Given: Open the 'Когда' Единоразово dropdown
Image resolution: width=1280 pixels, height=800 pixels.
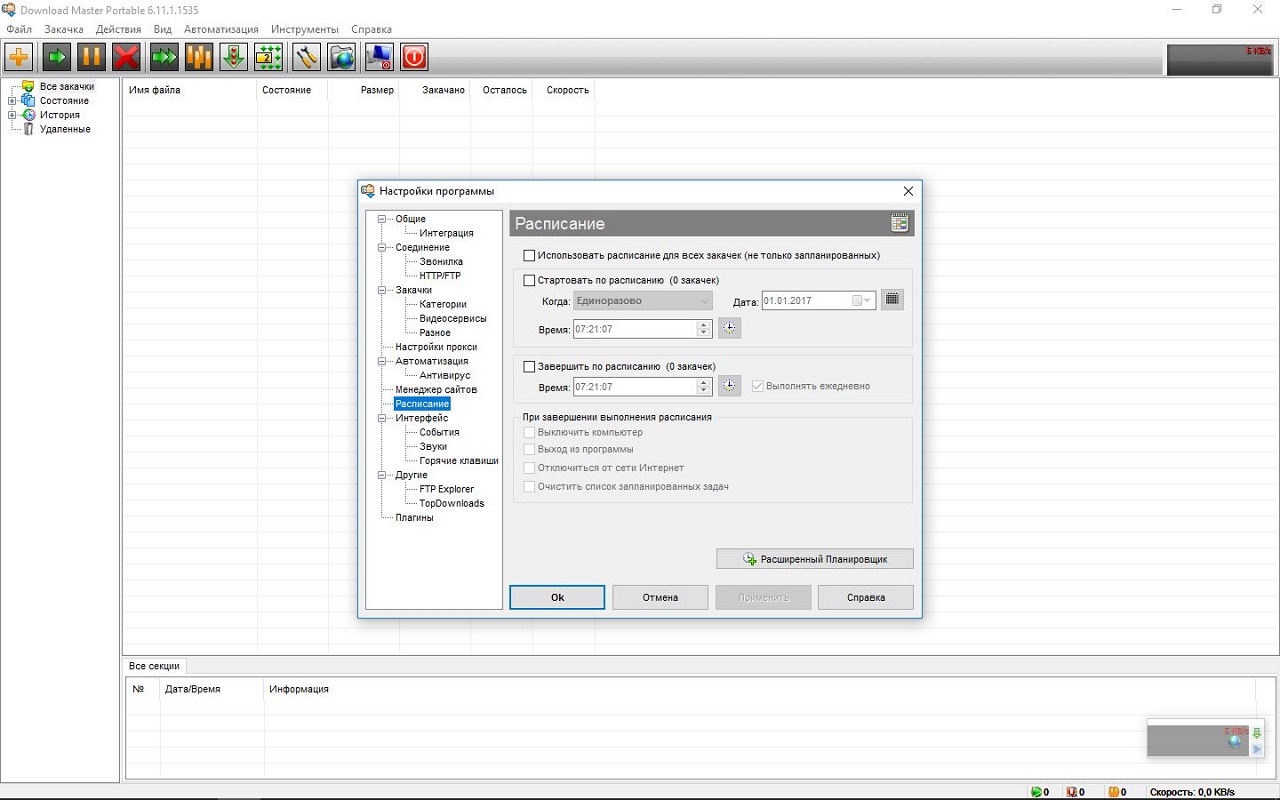Looking at the screenshot, I should pos(642,301).
